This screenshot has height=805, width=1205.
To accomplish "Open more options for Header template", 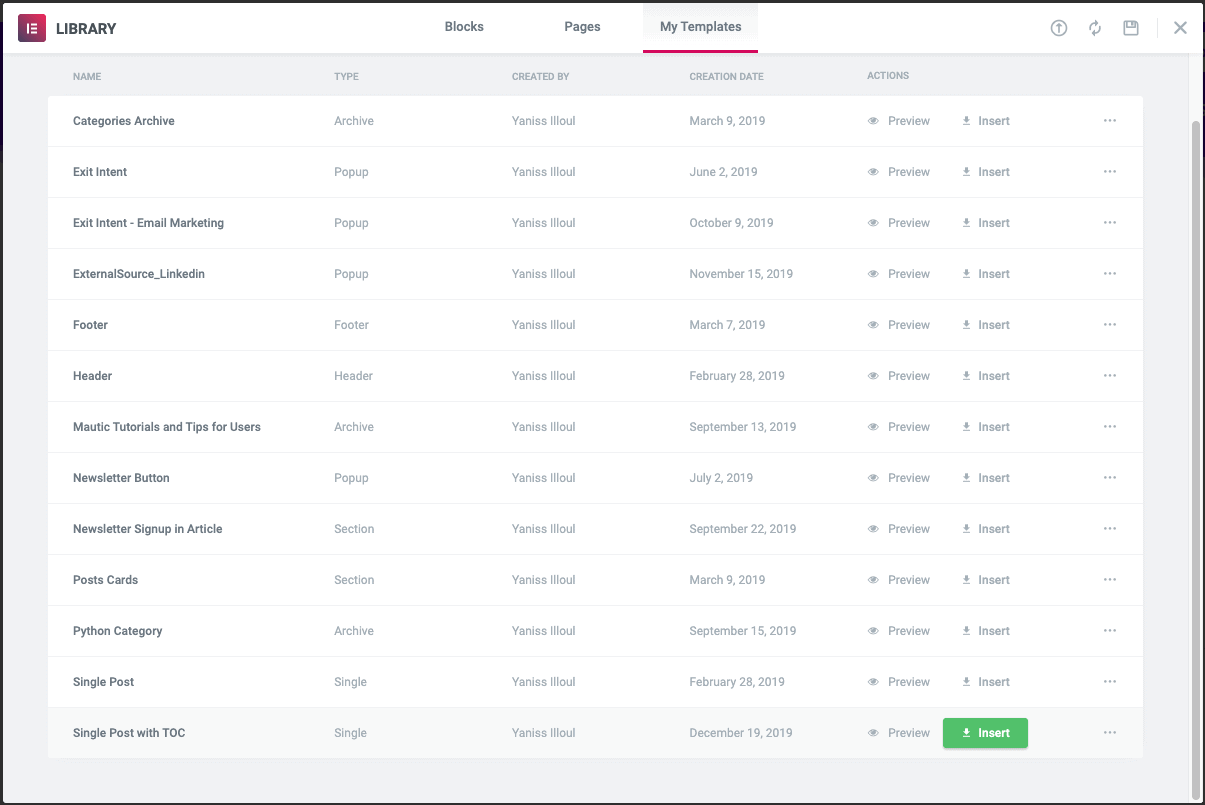I will tap(1110, 376).
